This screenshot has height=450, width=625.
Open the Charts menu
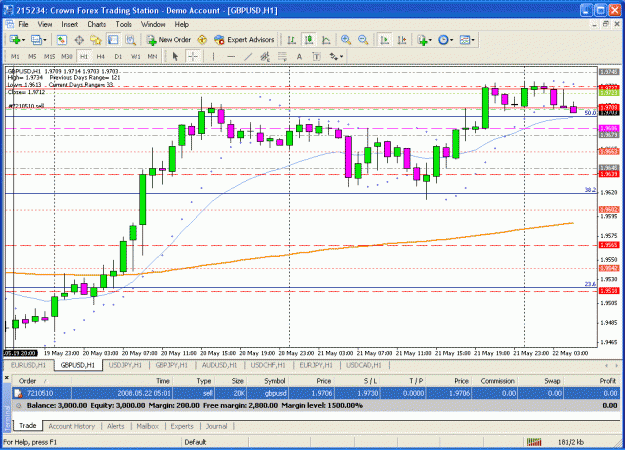[96, 24]
